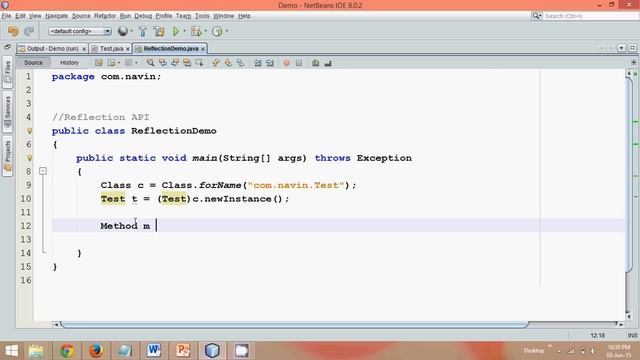This screenshot has height=360, width=640.
Task: Click the Build Project hammer icon
Action: [142, 31]
